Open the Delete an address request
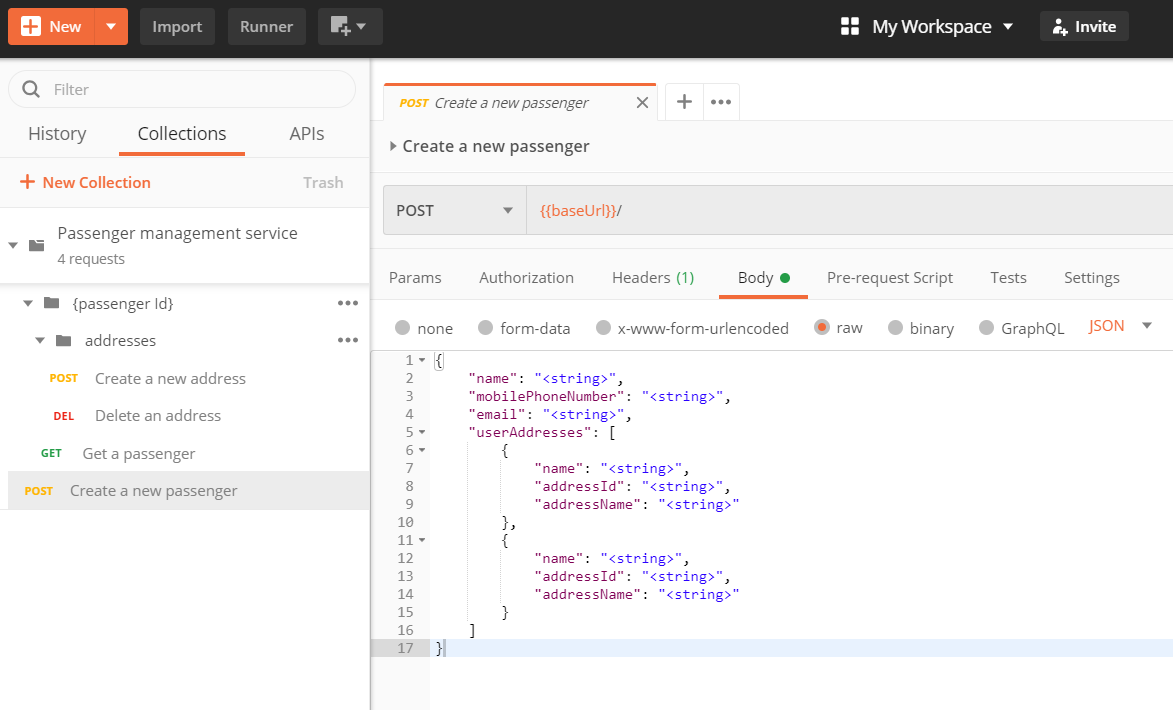This screenshot has height=710, width=1173. [158, 416]
